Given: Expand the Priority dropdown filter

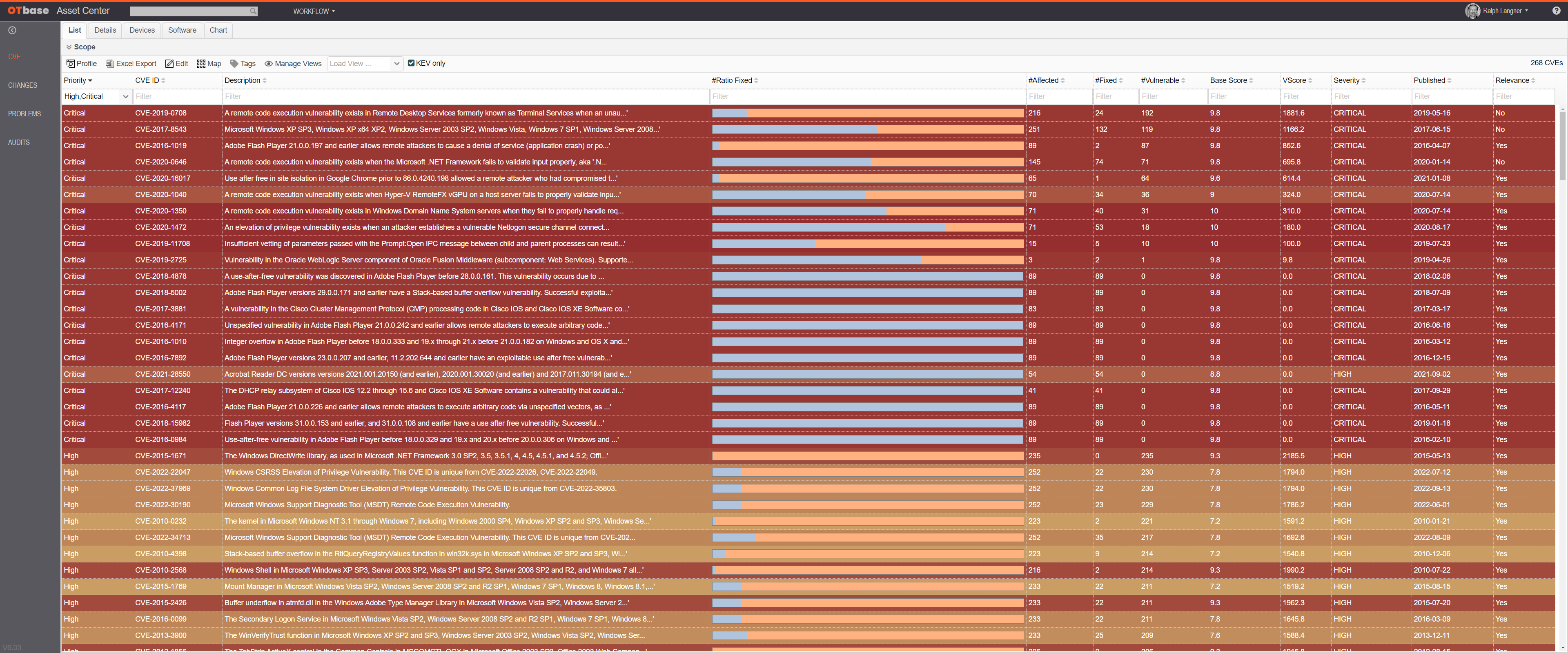Looking at the screenshot, I should [123, 96].
